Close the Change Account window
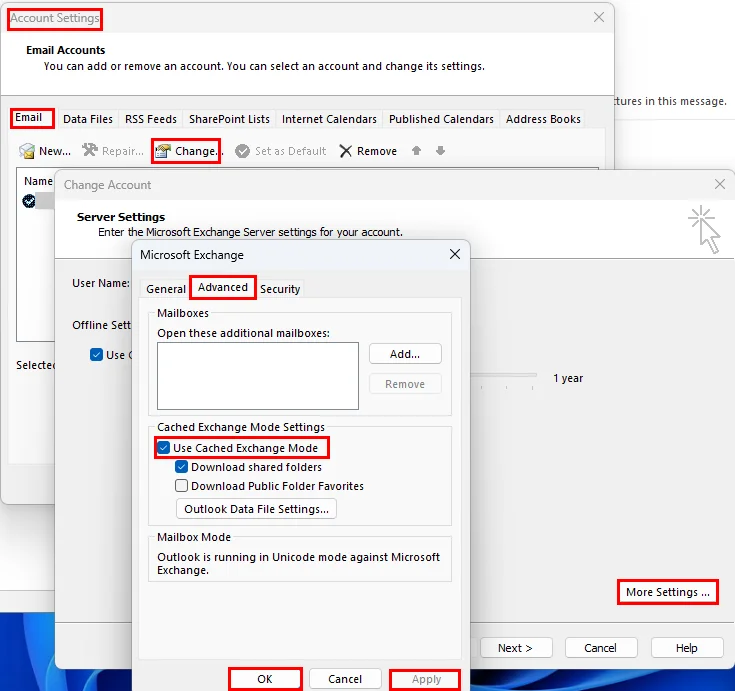Viewport: 735px width, 691px height. coord(720,184)
